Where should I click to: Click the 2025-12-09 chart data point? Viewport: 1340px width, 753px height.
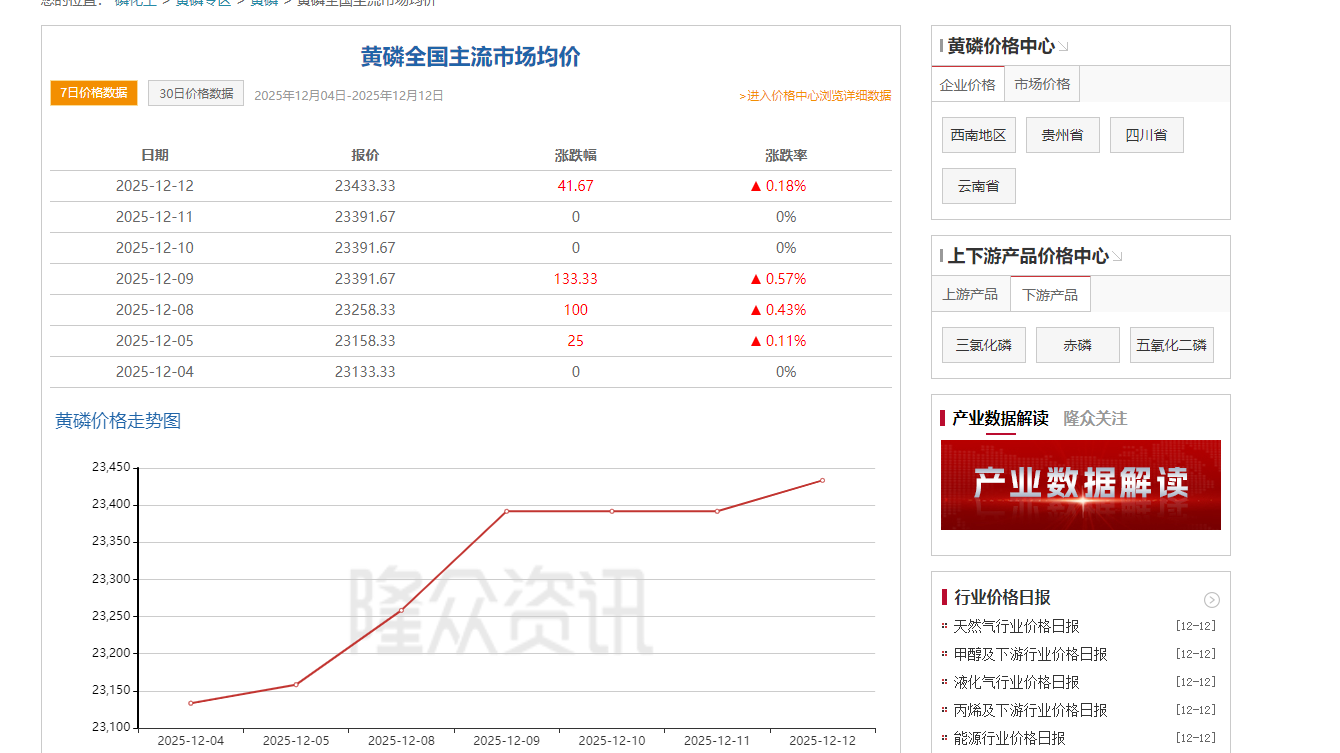pos(506,511)
